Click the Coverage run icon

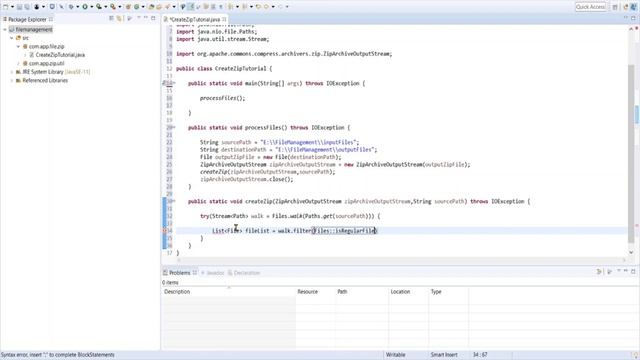99,7
